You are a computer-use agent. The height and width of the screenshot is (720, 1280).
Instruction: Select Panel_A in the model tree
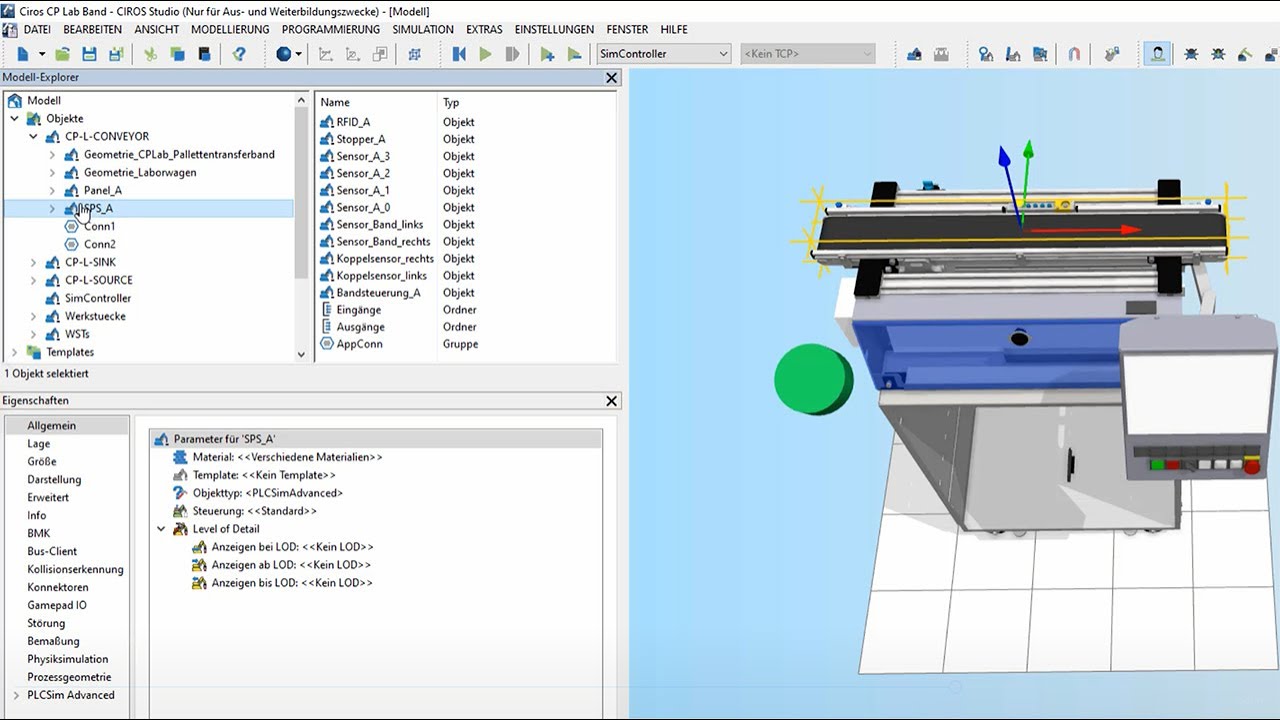[103, 190]
